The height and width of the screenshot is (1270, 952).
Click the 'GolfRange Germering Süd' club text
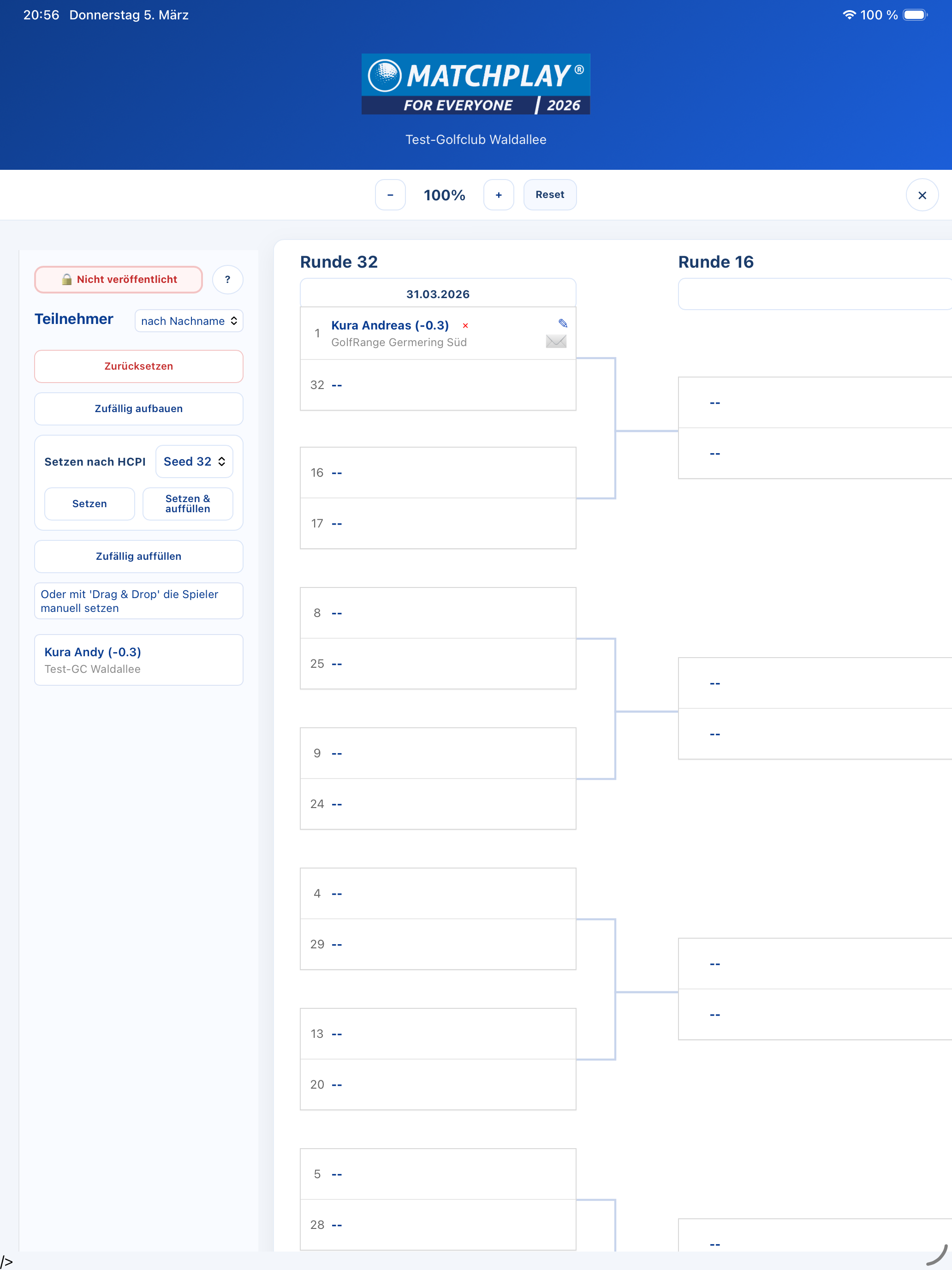[x=399, y=342]
